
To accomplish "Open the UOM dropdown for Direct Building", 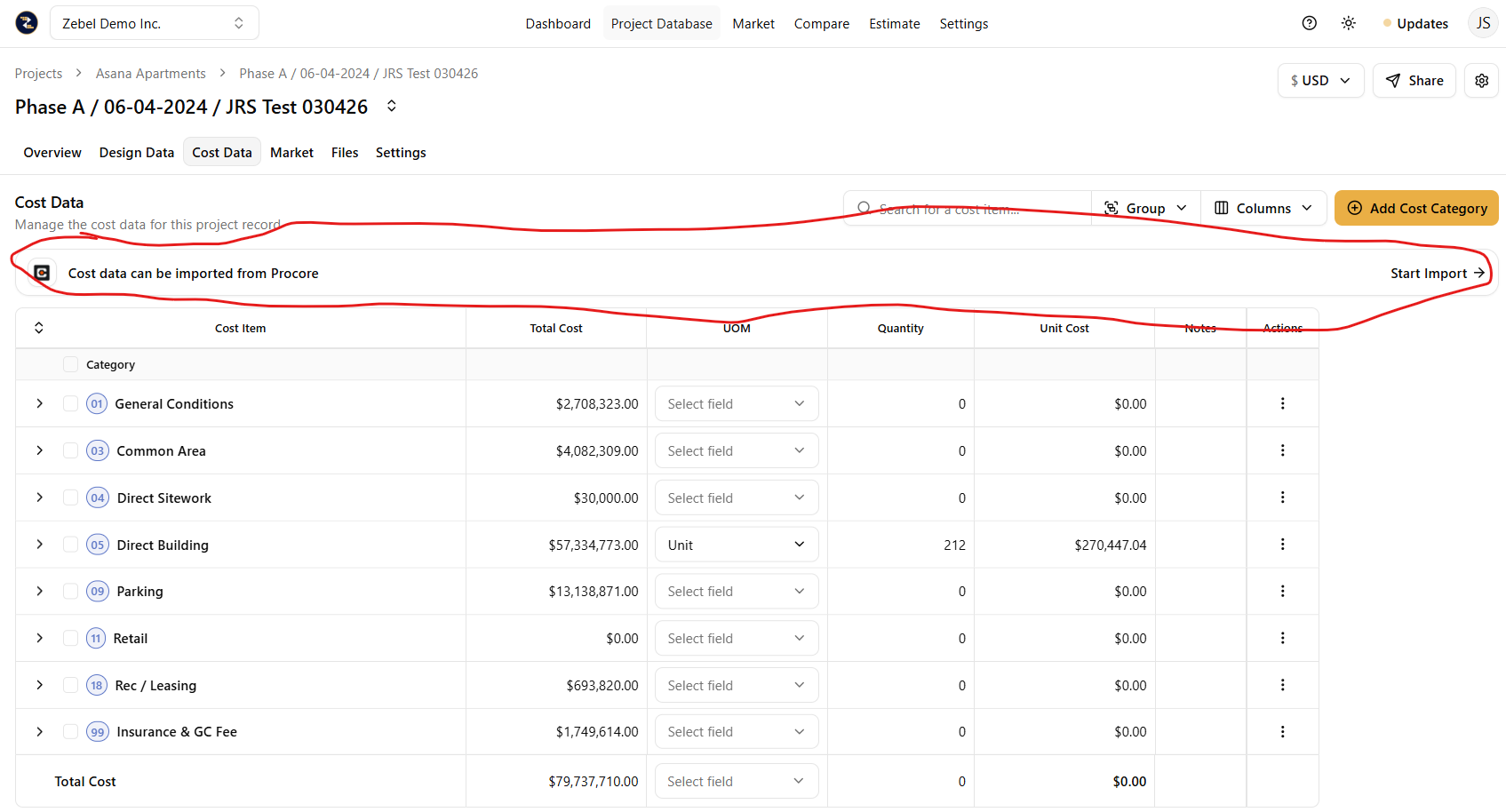I will pyautogui.click(x=736, y=545).
